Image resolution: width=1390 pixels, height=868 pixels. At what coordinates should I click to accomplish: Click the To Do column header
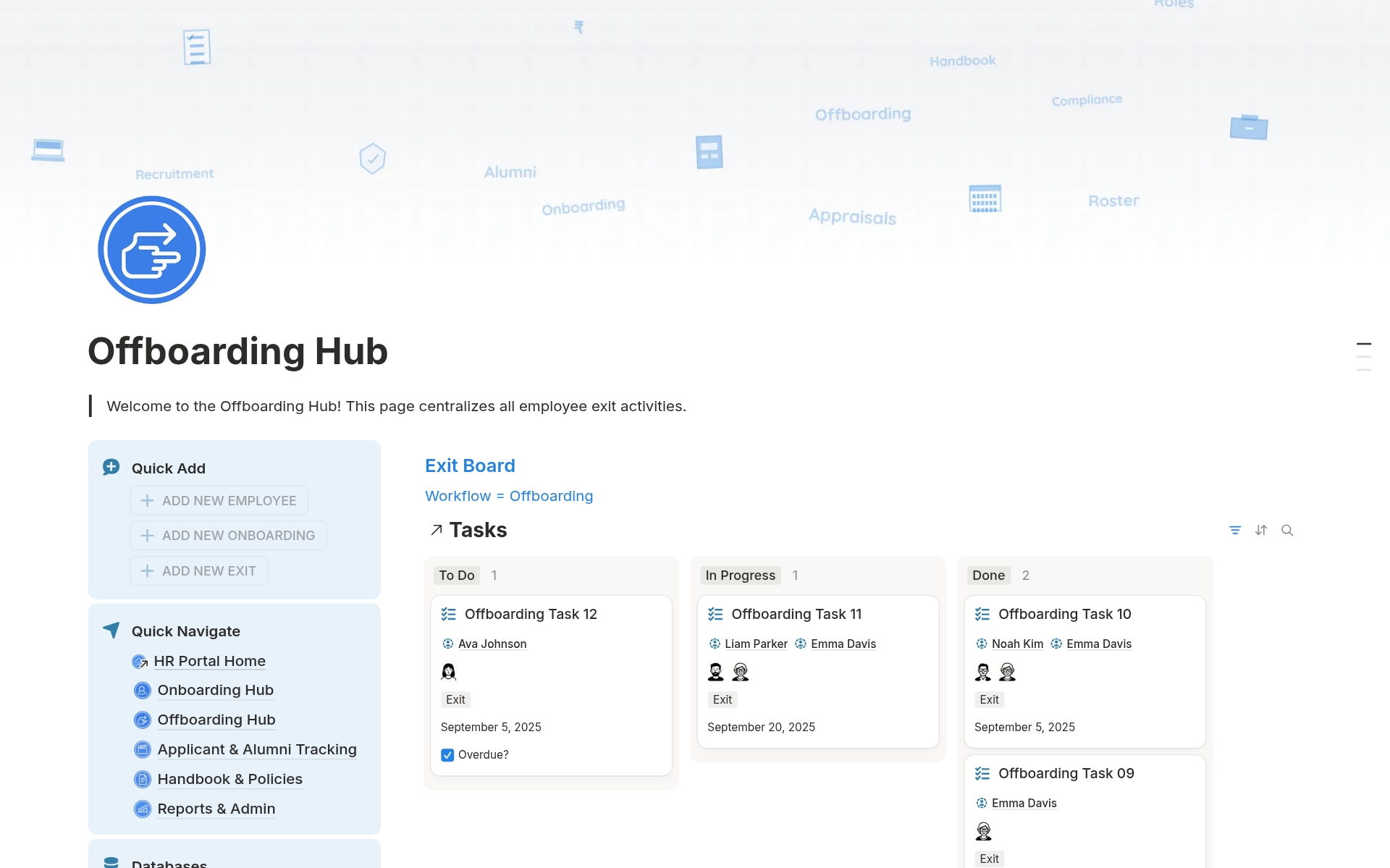(x=457, y=576)
